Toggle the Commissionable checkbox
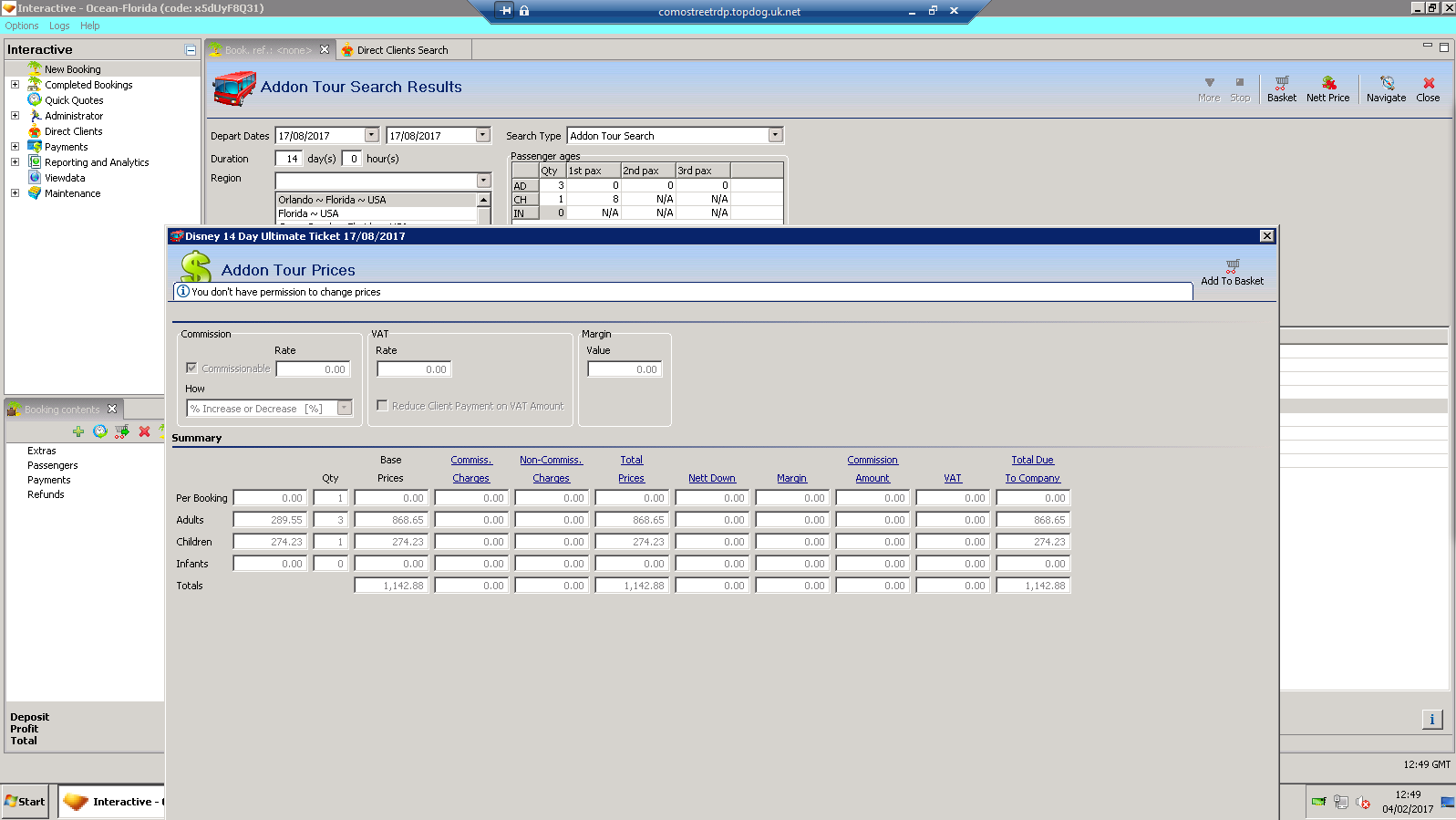1456x820 pixels. click(x=191, y=368)
